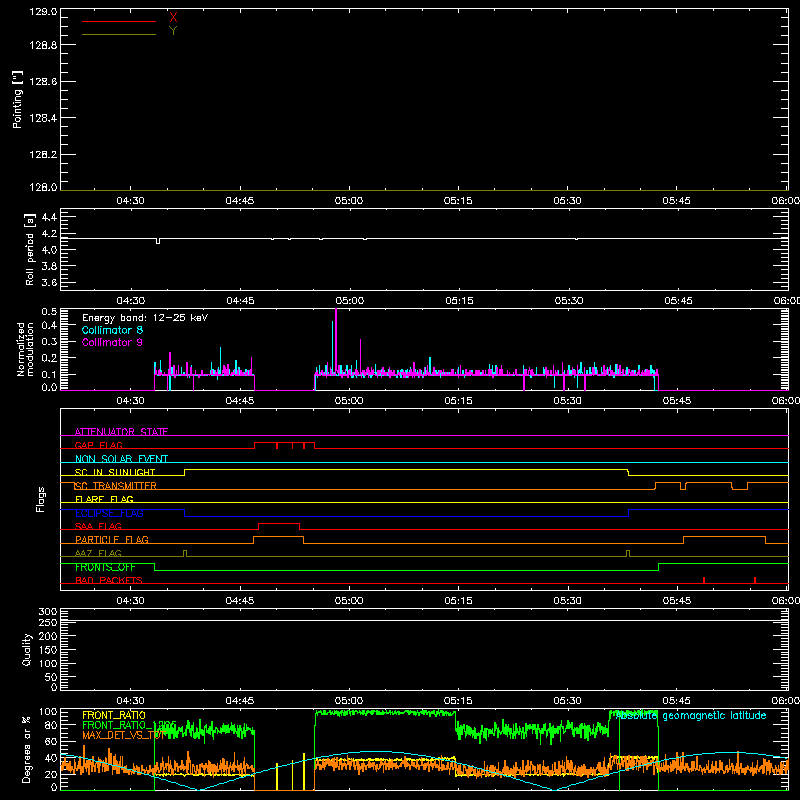This screenshot has height=800, width=800.
Task: Click the 4.4 tick label on Roll period axis
Action: pos(49,218)
